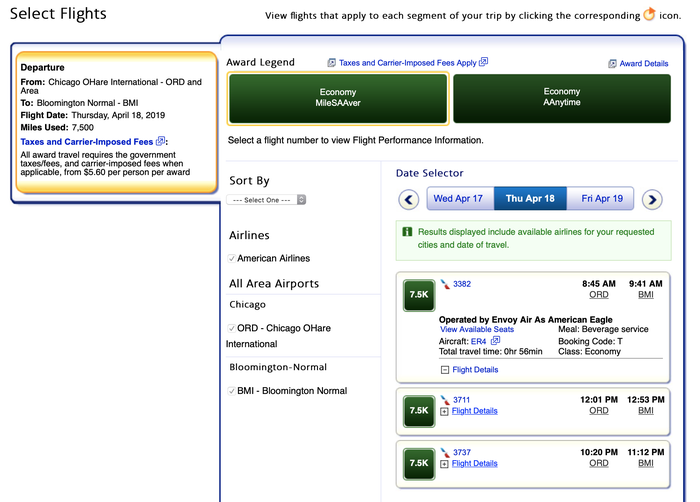
Task: Click Meal: Beverage service text
Action: (x=603, y=329)
